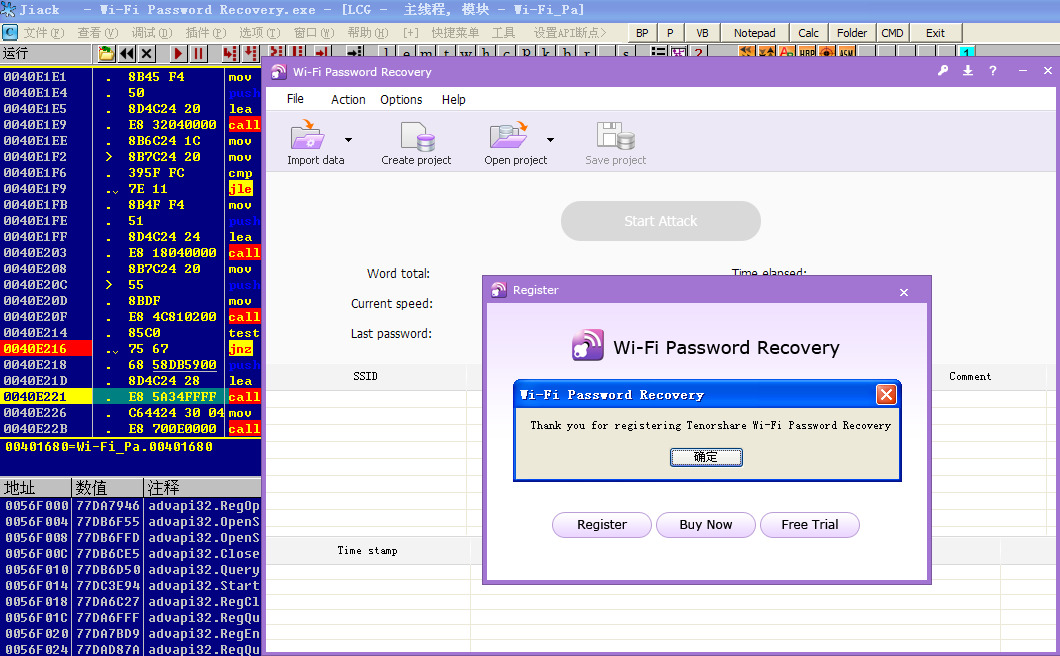Click the 'm' memory map toolbar button

point(427,53)
